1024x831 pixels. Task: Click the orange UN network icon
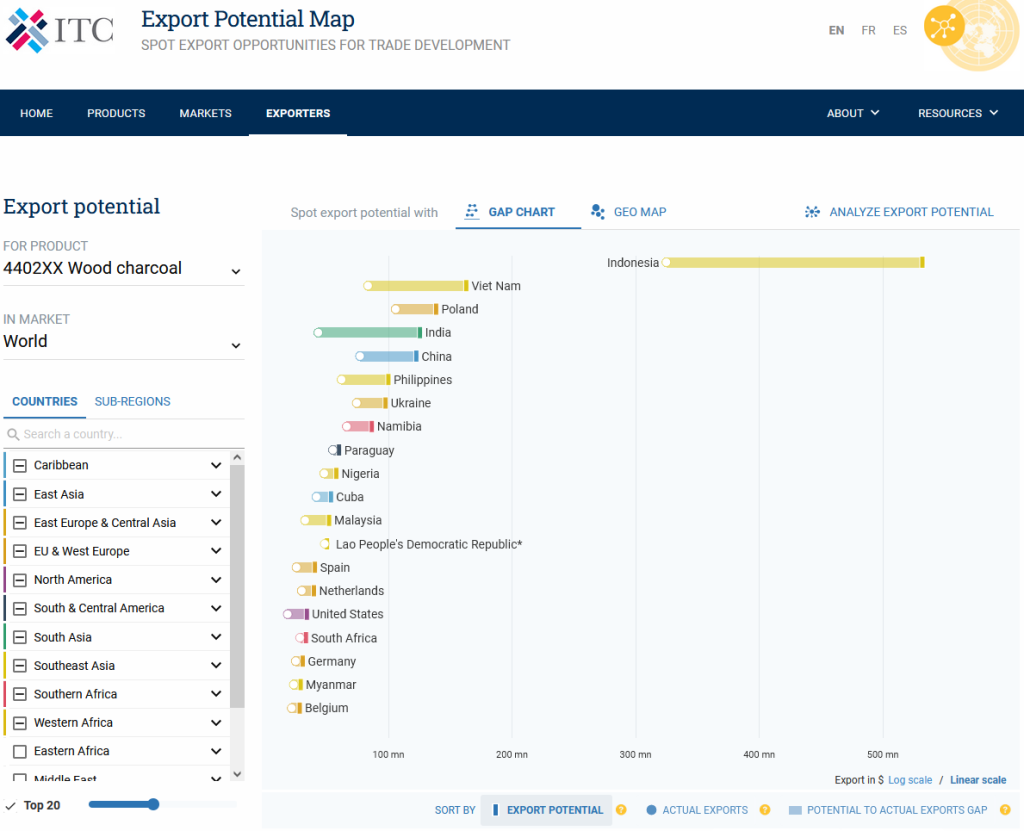point(944,27)
